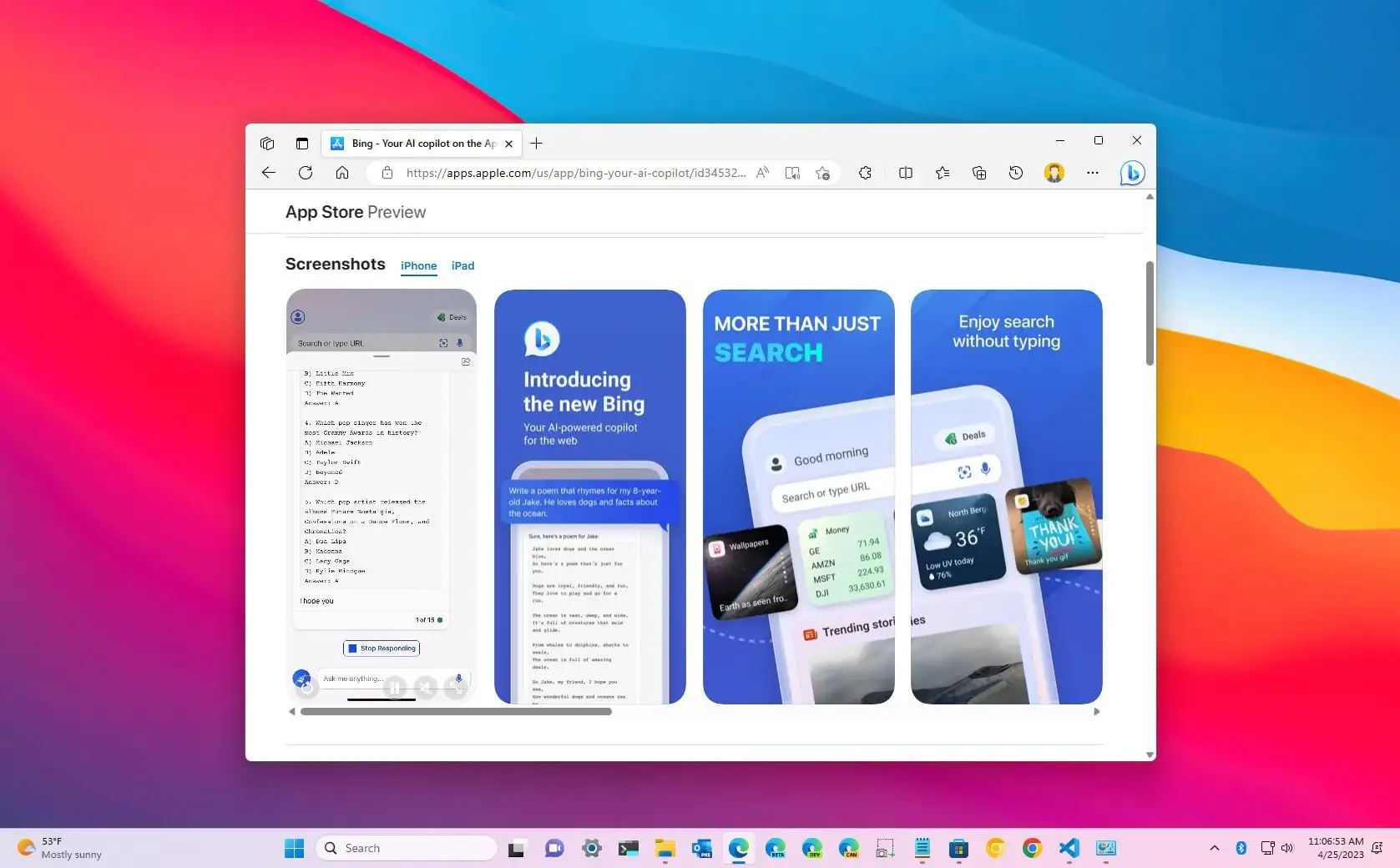
Task: Refresh the current page
Action: pyautogui.click(x=306, y=173)
